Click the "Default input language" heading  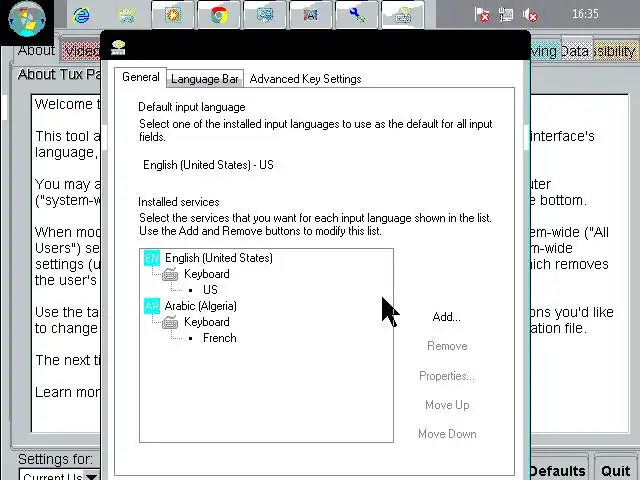click(x=191, y=107)
